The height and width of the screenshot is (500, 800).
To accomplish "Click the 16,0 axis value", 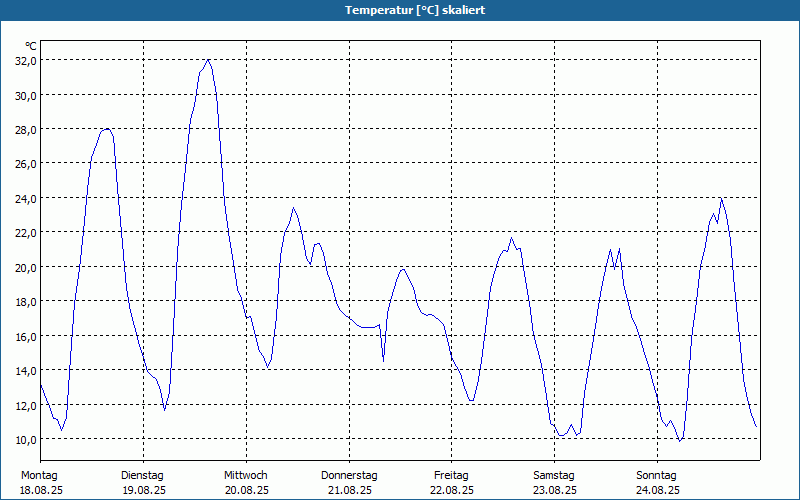I will pyautogui.click(x=26, y=336).
